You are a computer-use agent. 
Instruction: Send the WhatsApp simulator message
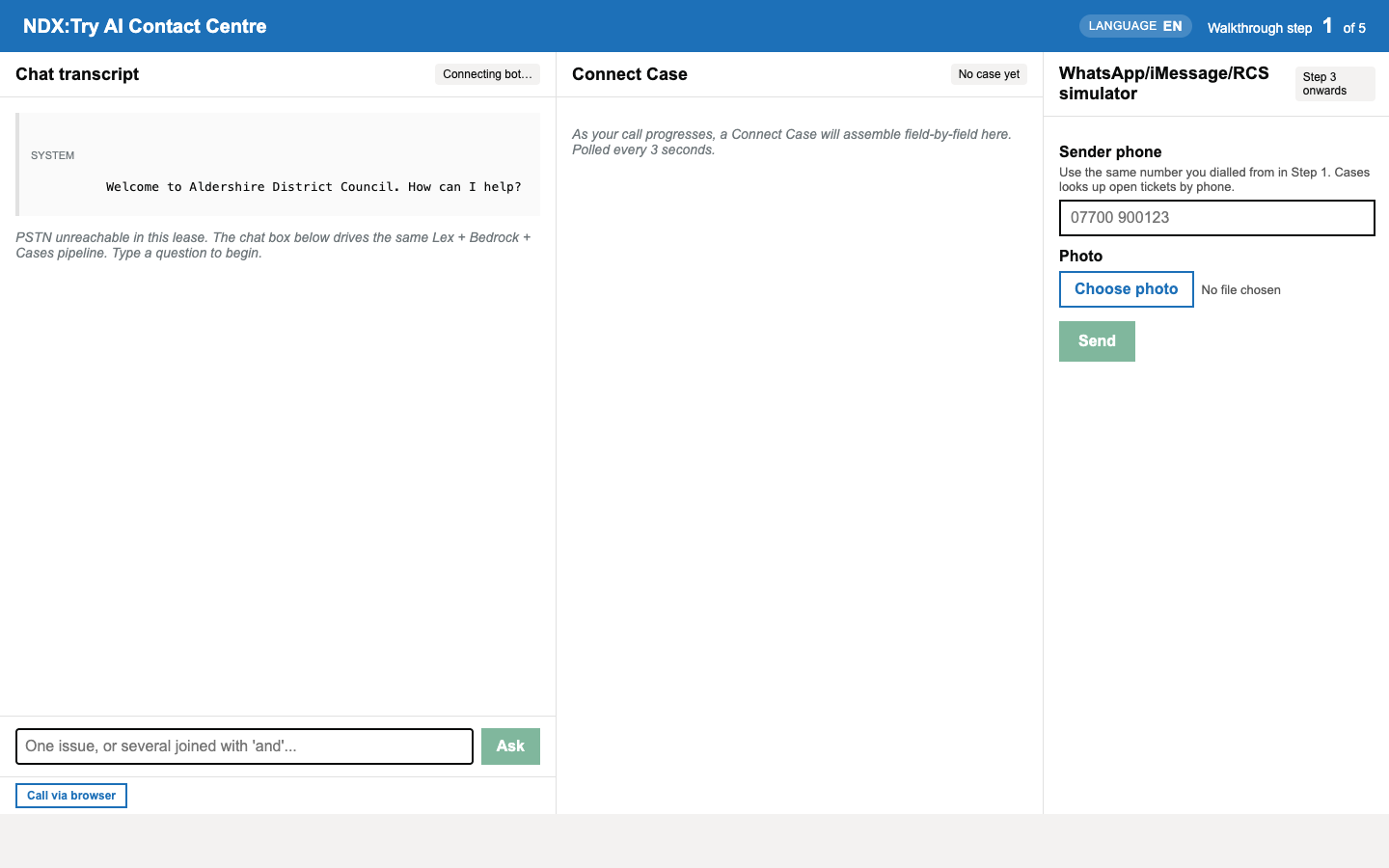pos(1097,341)
